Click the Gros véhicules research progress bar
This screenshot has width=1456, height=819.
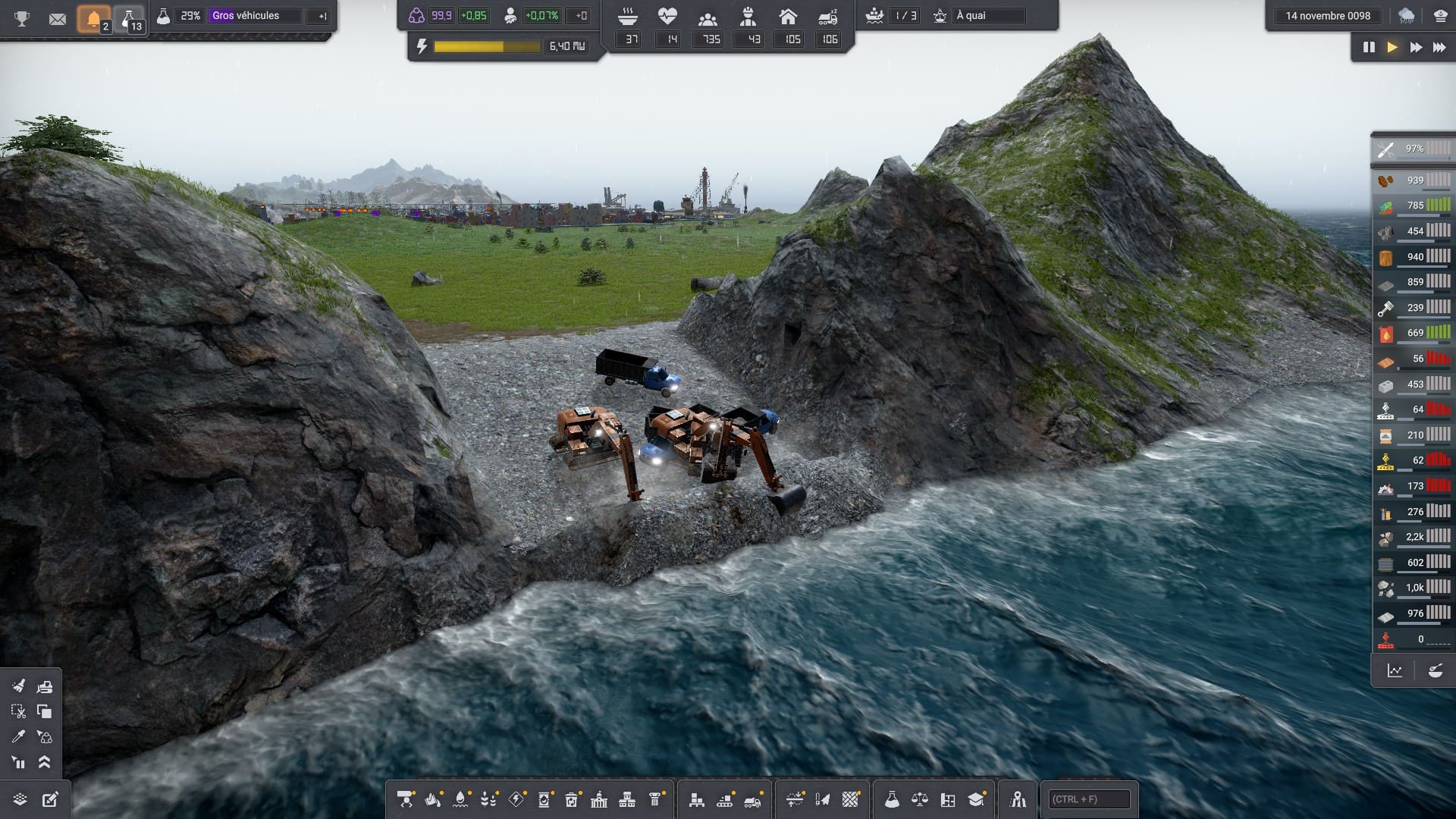tap(255, 16)
